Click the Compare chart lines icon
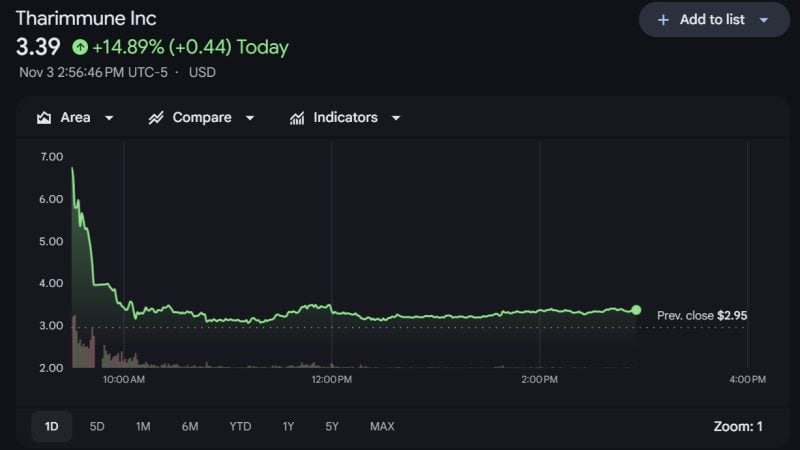This screenshot has width=800, height=450. (x=156, y=118)
